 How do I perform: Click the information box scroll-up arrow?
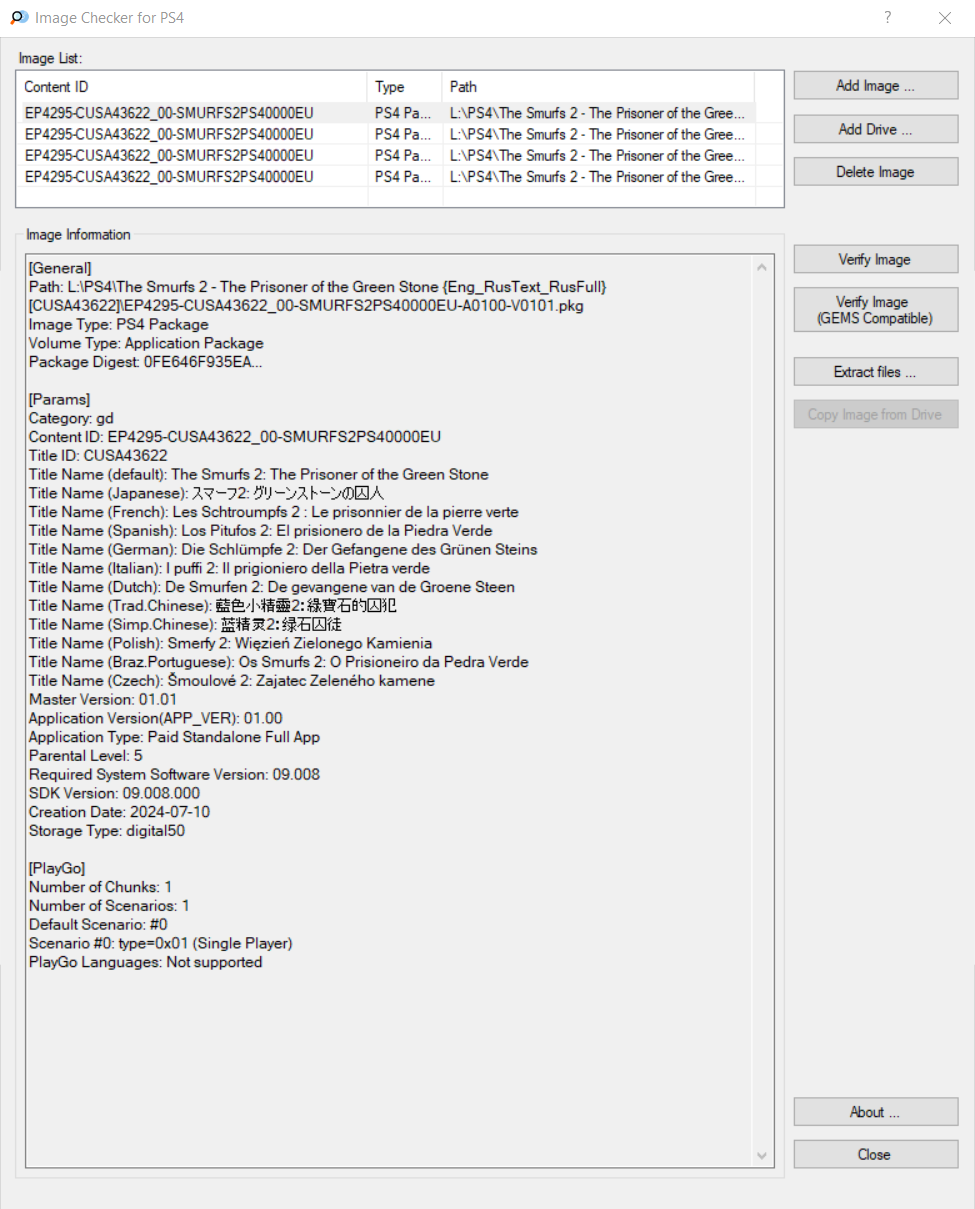click(x=763, y=267)
